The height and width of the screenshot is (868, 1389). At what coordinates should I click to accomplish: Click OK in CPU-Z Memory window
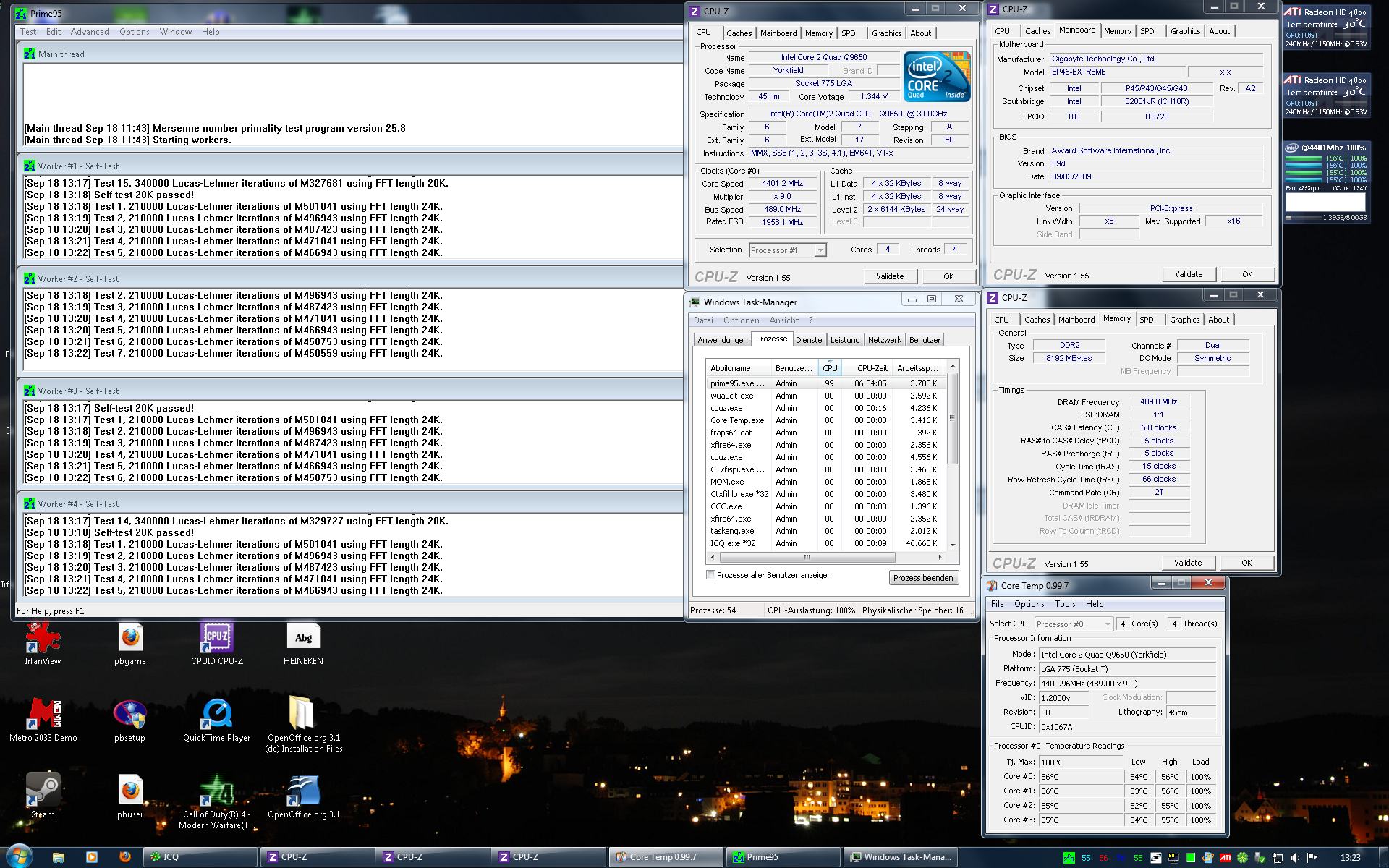coord(1246,563)
